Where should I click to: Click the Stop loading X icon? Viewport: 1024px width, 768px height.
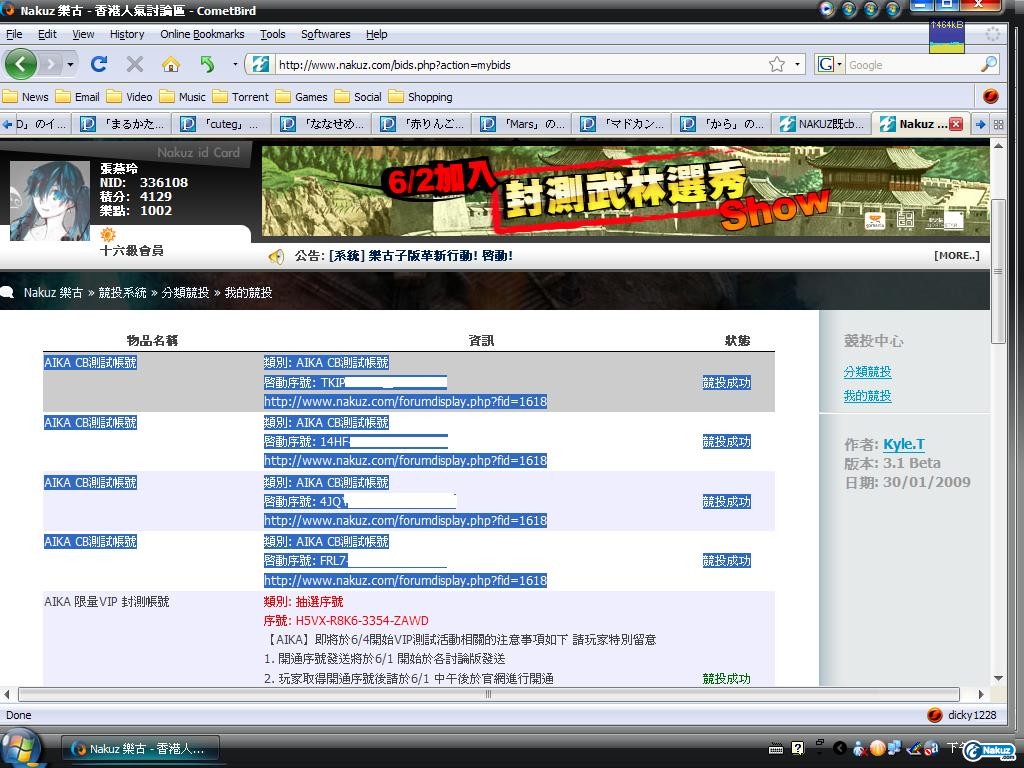135,65
